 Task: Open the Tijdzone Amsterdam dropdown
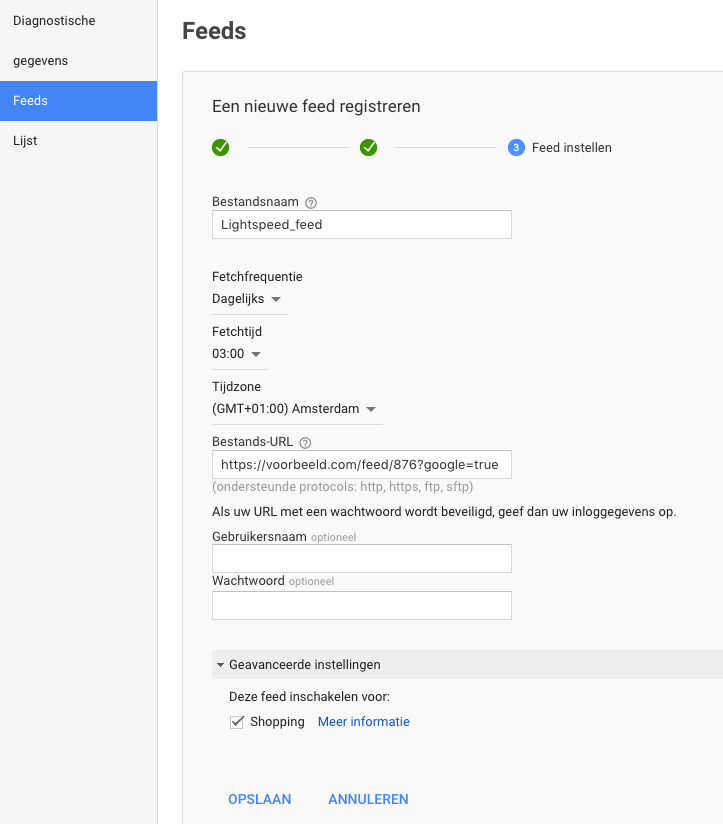coord(294,409)
